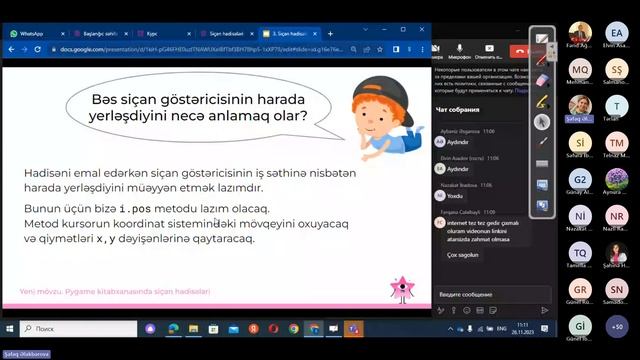Toggle the Chrome side panel icon
Image resolution: width=640 pixels, height=360 pixels.
click(x=396, y=49)
